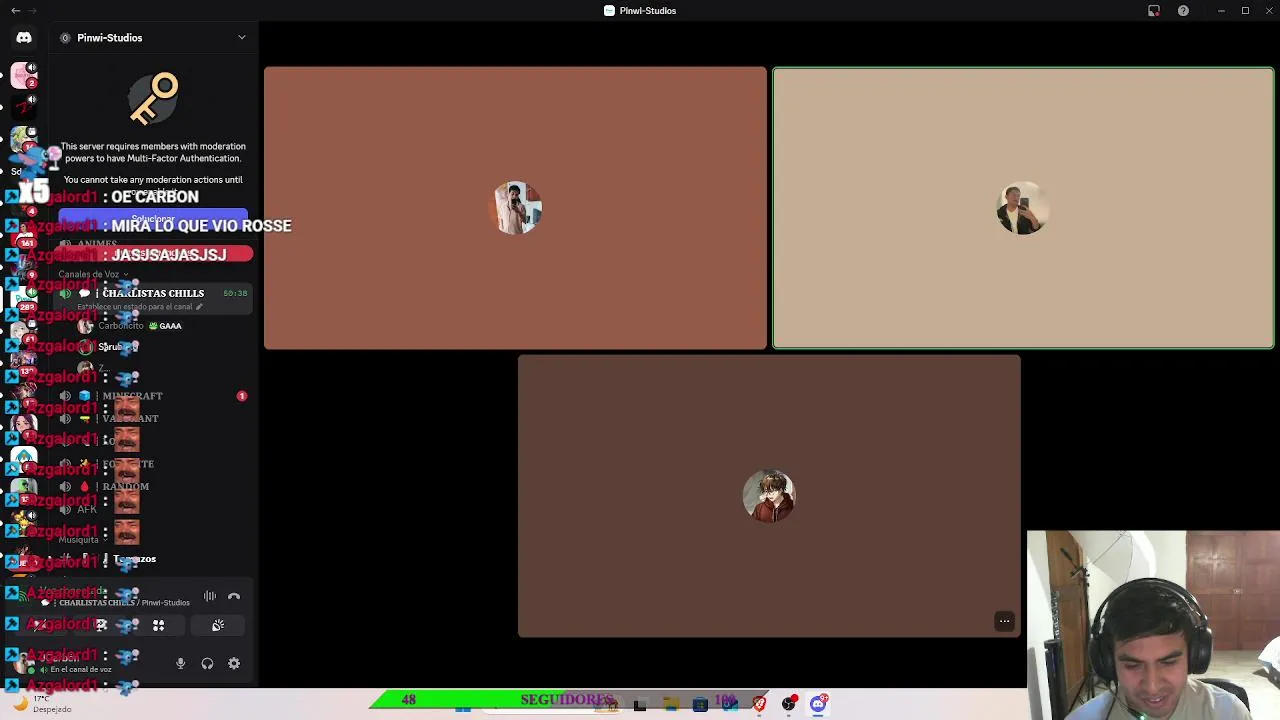Open the soundboard button
This screenshot has height=720, width=1280.
click(218, 625)
